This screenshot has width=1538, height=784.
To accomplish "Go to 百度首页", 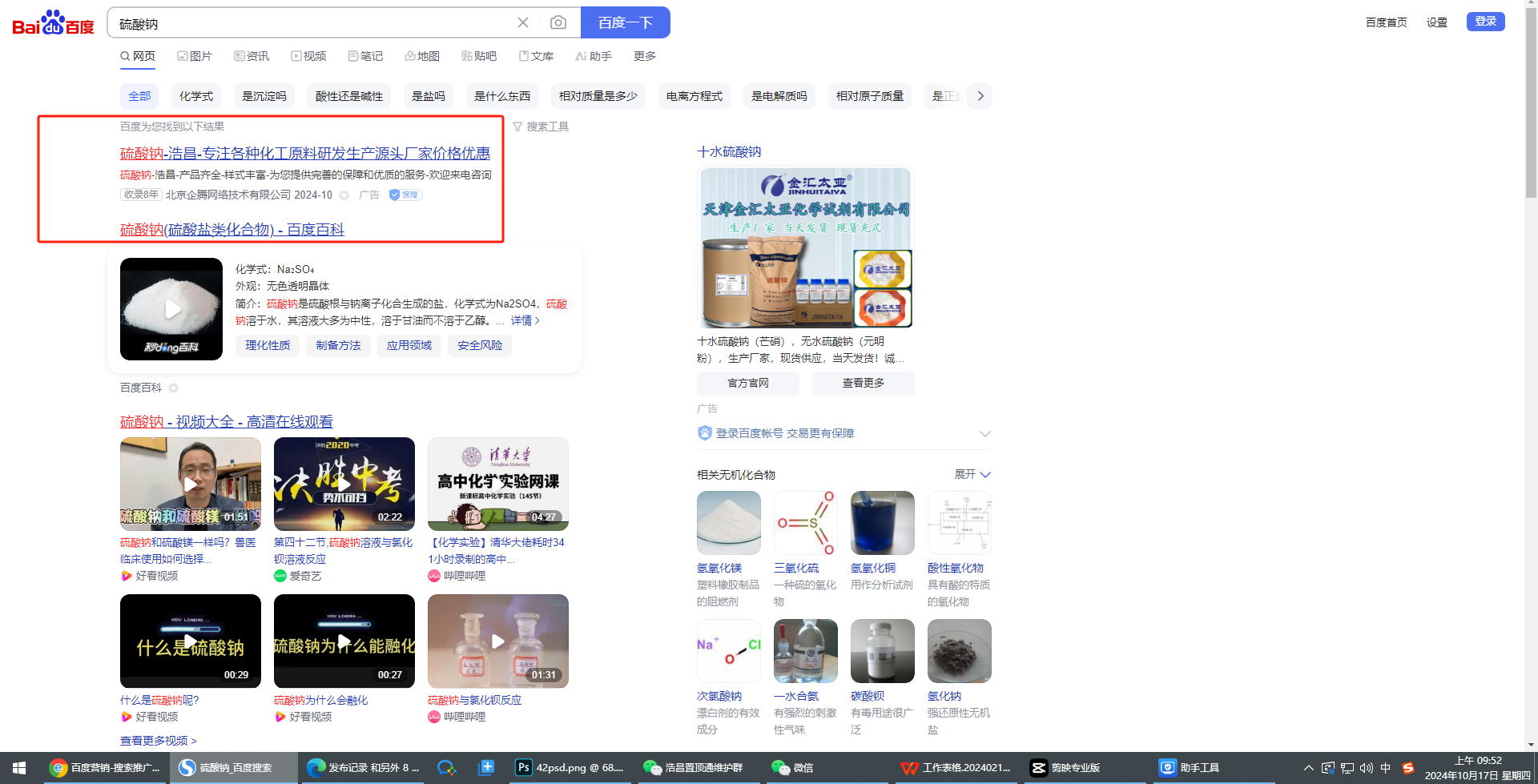I will tap(1387, 22).
